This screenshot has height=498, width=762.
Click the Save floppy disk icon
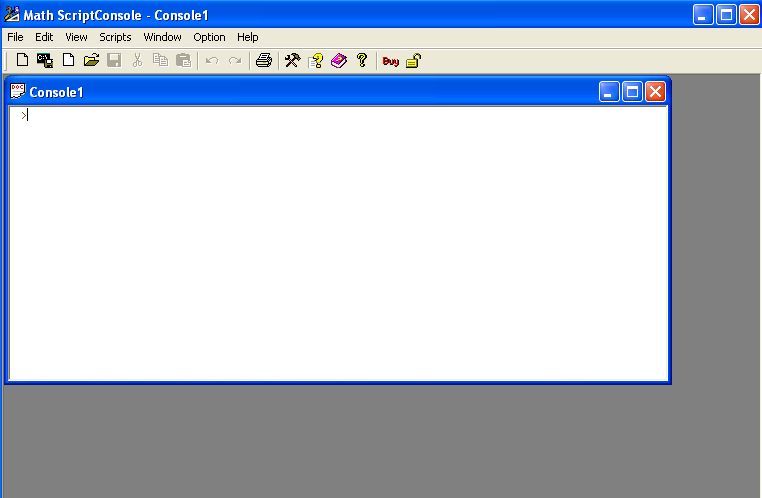pos(114,60)
